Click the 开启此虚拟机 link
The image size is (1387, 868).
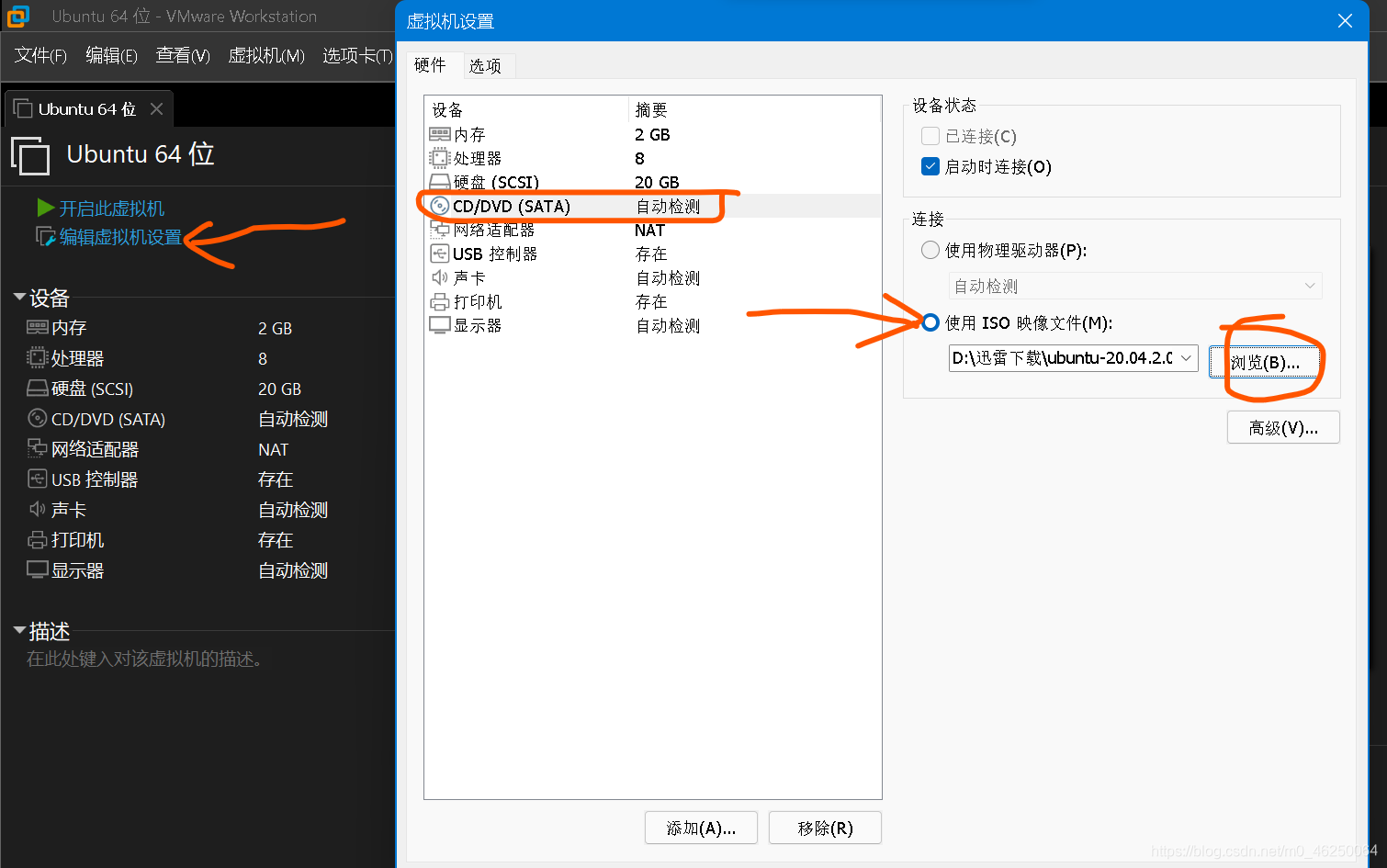click(112, 209)
